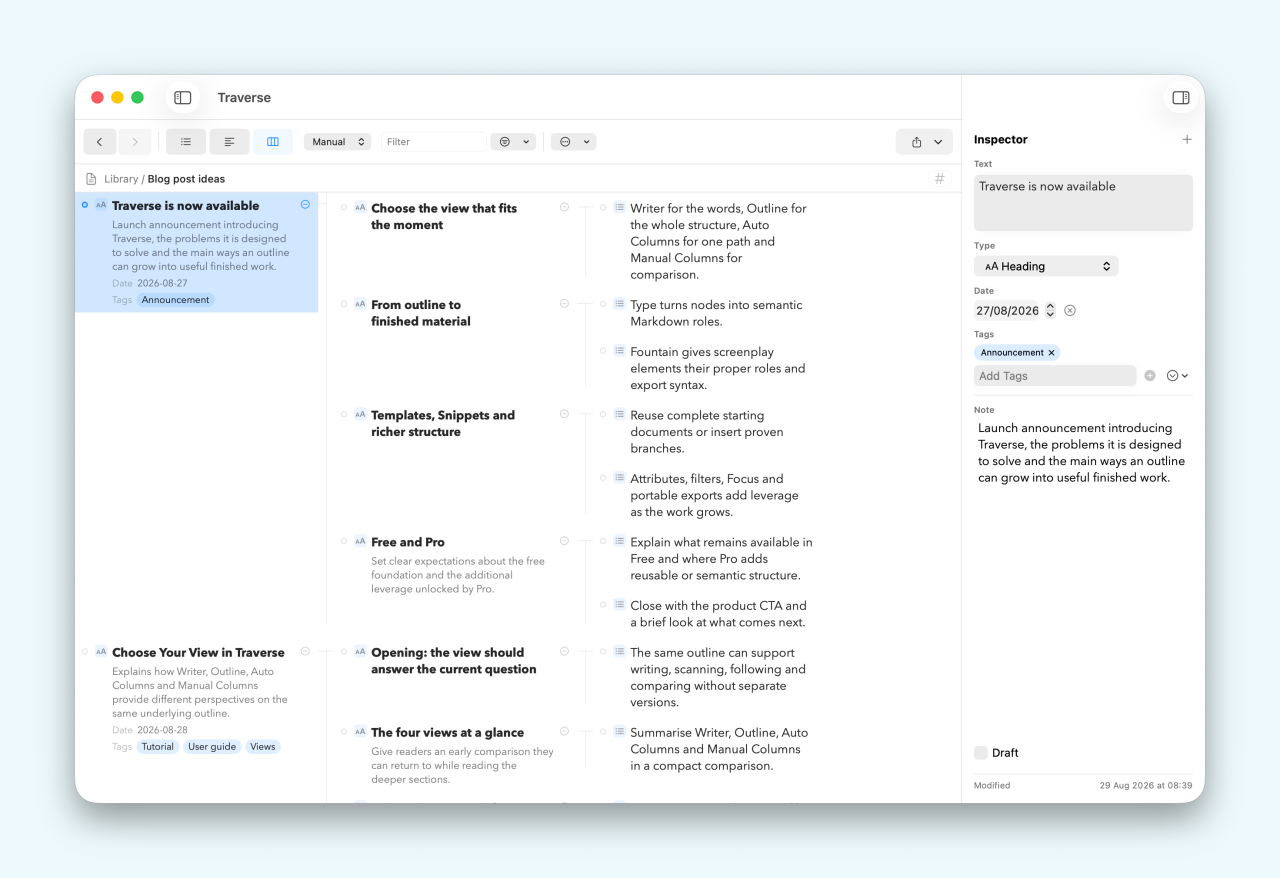Viewport: 1280px width, 878px height.
Task: Click body icon beside 'Type turns nodes'
Action: 619,304
